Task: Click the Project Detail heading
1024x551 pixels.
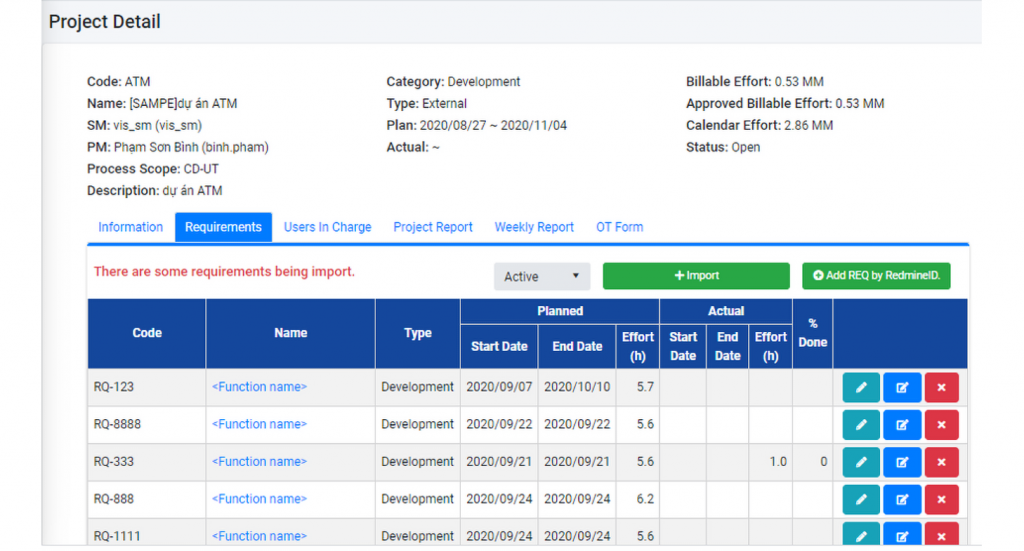Action: coord(104,22)
